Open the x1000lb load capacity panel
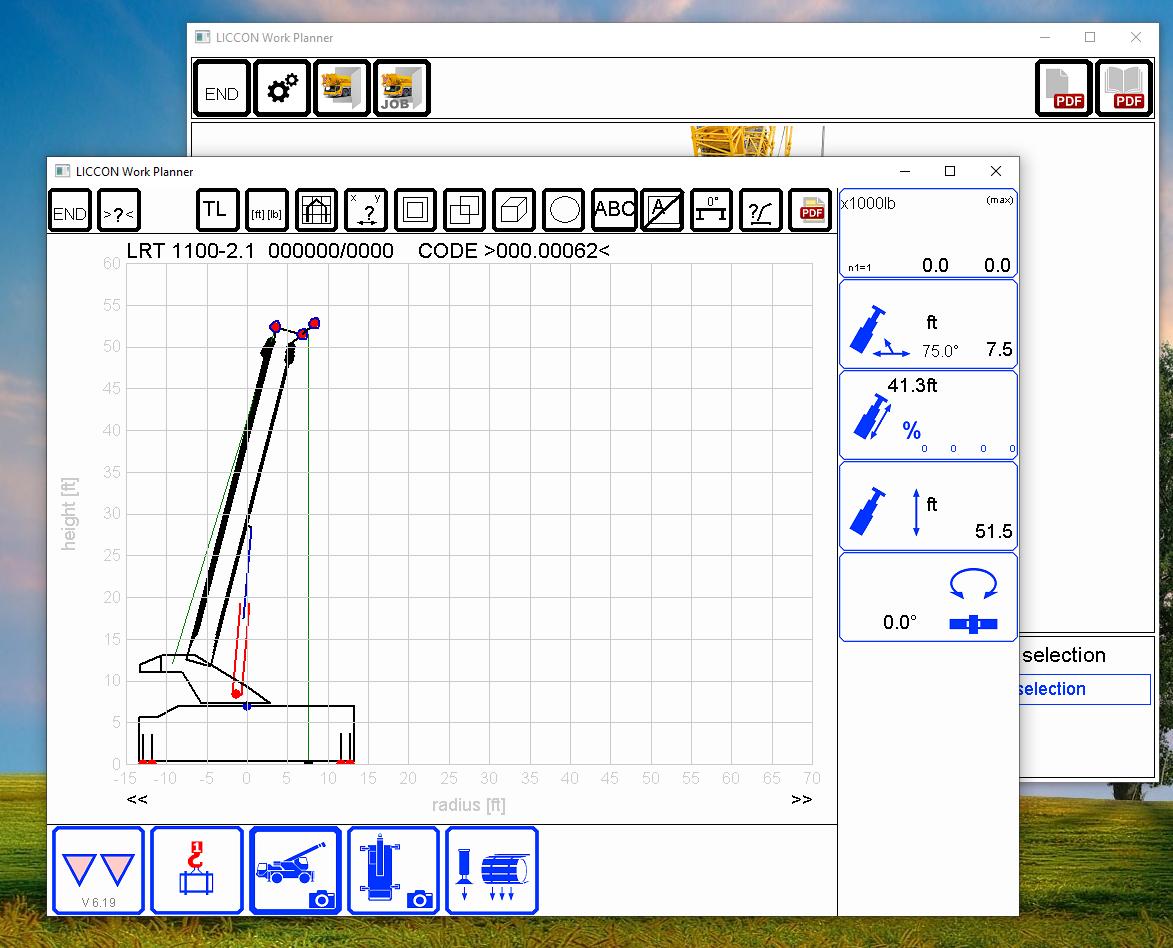 (x=928, y=233)
